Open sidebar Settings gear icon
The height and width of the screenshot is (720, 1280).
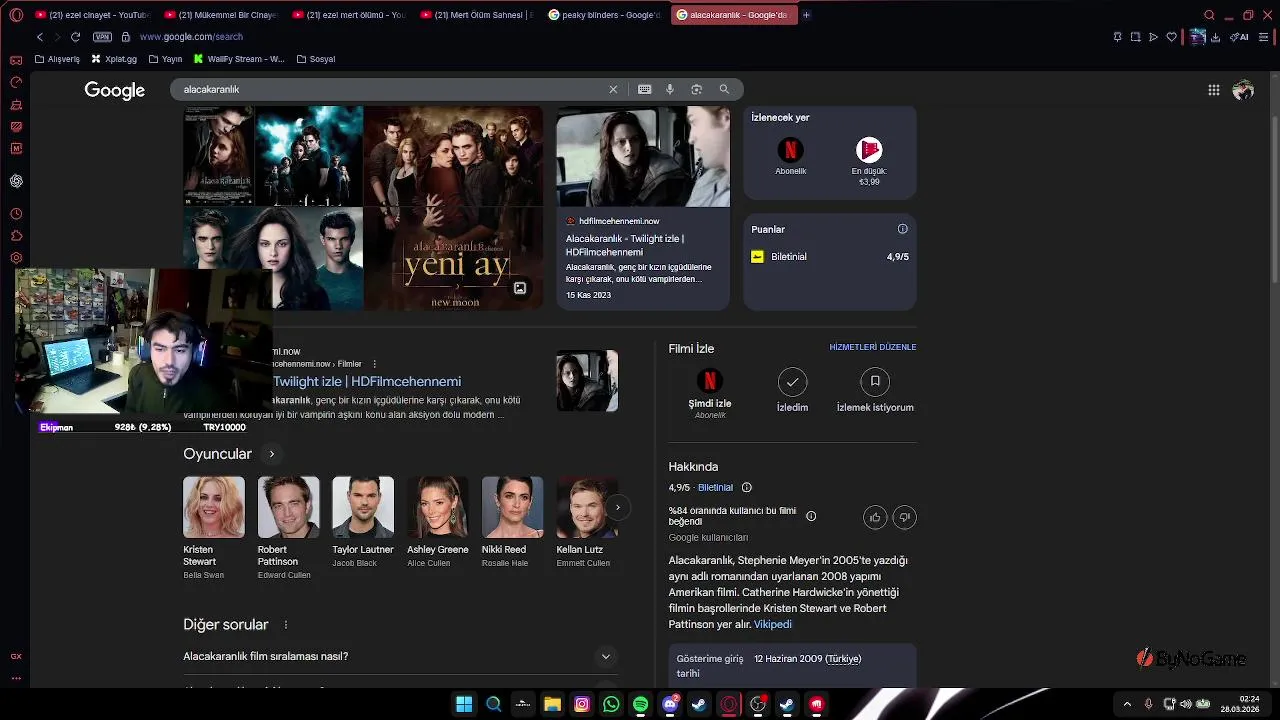(16, 258)
